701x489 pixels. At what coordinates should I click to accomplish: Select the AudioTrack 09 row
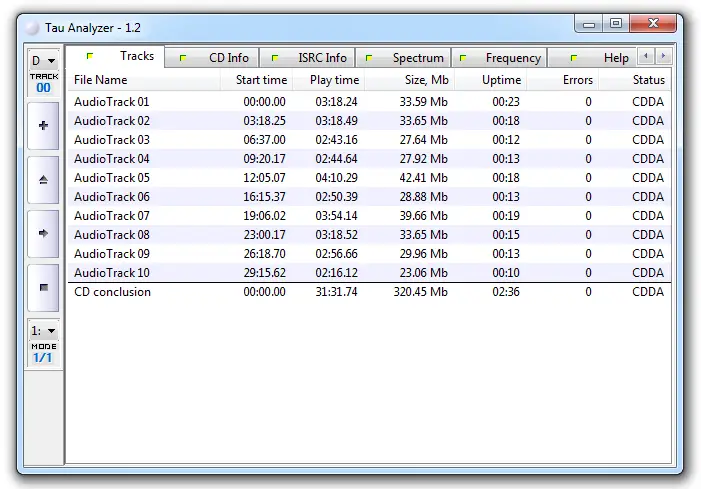coord(369,254)
